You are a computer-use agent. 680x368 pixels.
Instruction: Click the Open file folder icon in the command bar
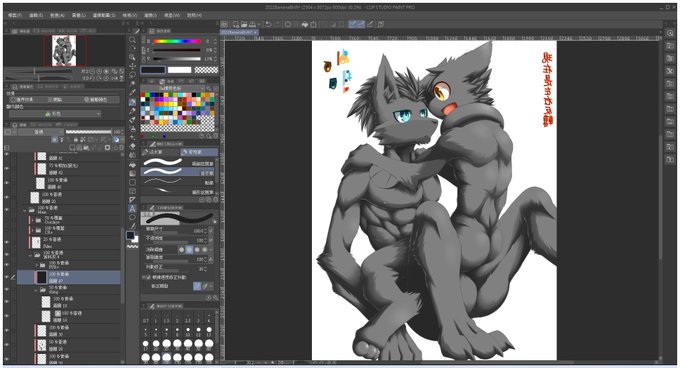coord(244,24)
